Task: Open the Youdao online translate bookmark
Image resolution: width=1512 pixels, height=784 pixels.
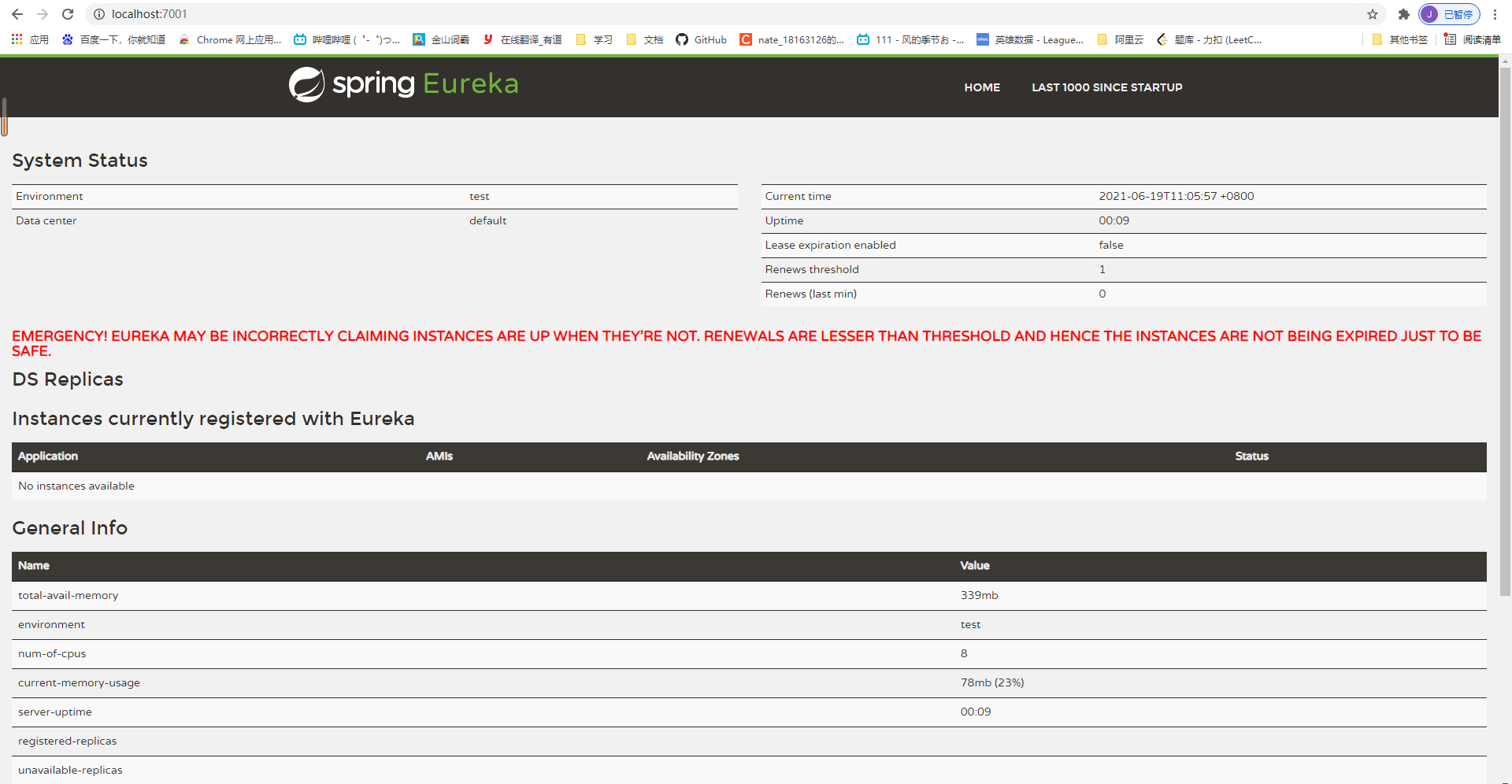Action: coord(522,39)
